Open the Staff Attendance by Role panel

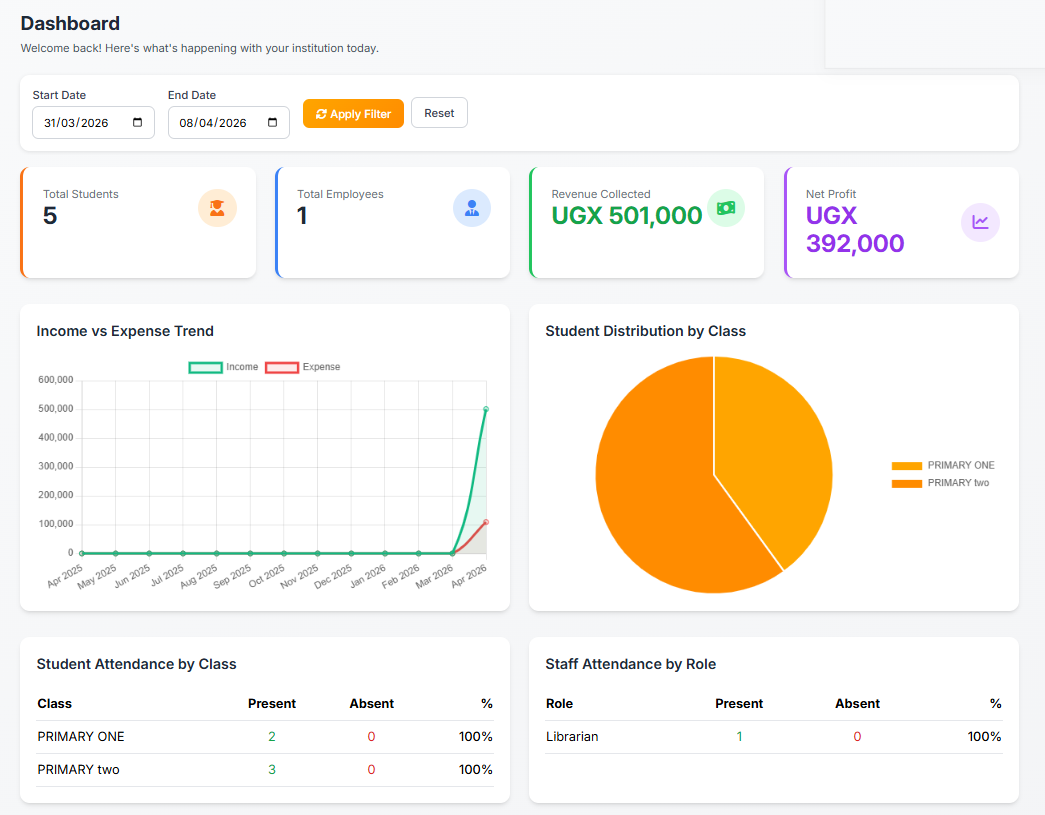tap(632, 663)
